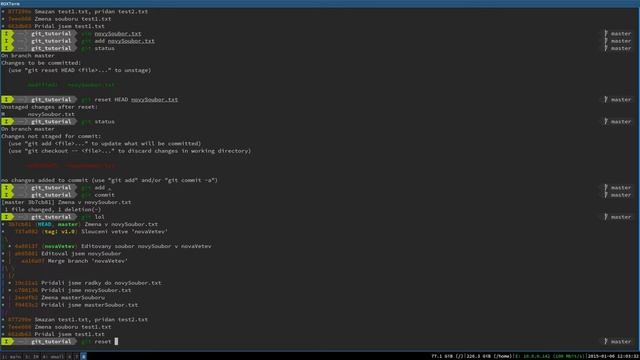Select the highlighted active workspace in the status bar

tap(83, 356)
